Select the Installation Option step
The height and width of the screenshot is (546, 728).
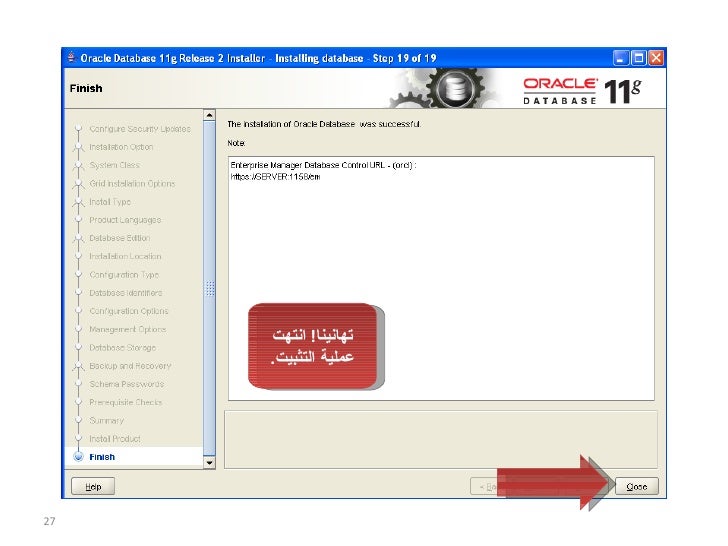click(x=121, y=147)
